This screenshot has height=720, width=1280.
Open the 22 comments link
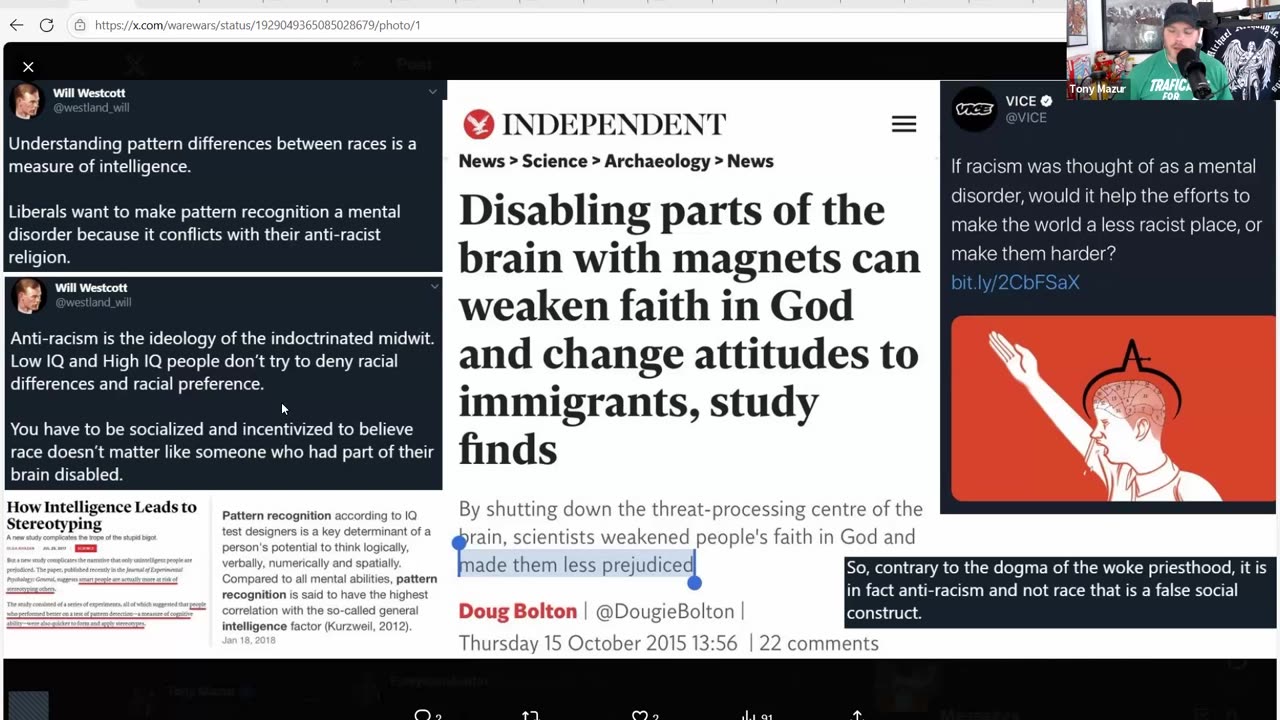pos(818,643)
